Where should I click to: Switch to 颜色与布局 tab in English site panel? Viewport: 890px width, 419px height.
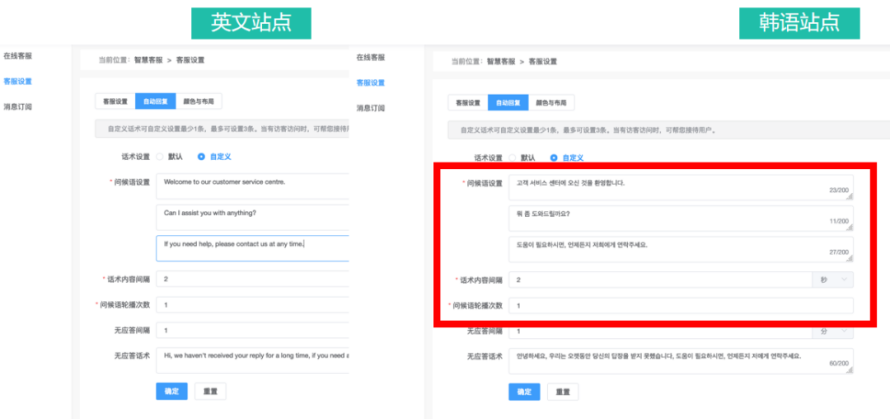199,102
